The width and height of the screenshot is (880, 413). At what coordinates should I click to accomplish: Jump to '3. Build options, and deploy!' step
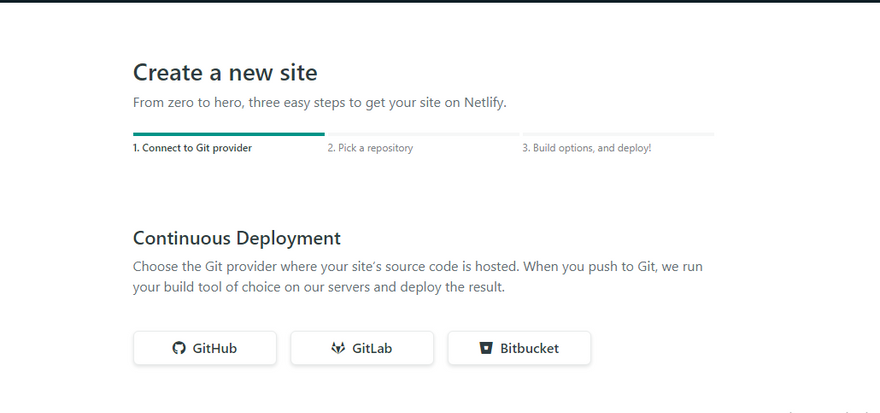(586, 148)
